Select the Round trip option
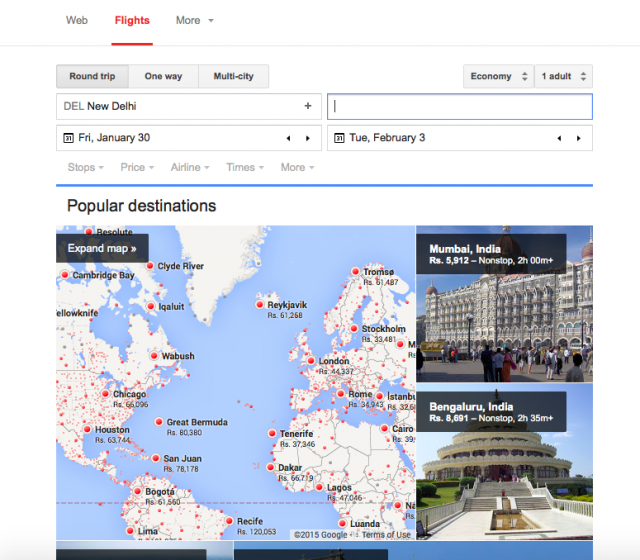 (x=91, y=76)
